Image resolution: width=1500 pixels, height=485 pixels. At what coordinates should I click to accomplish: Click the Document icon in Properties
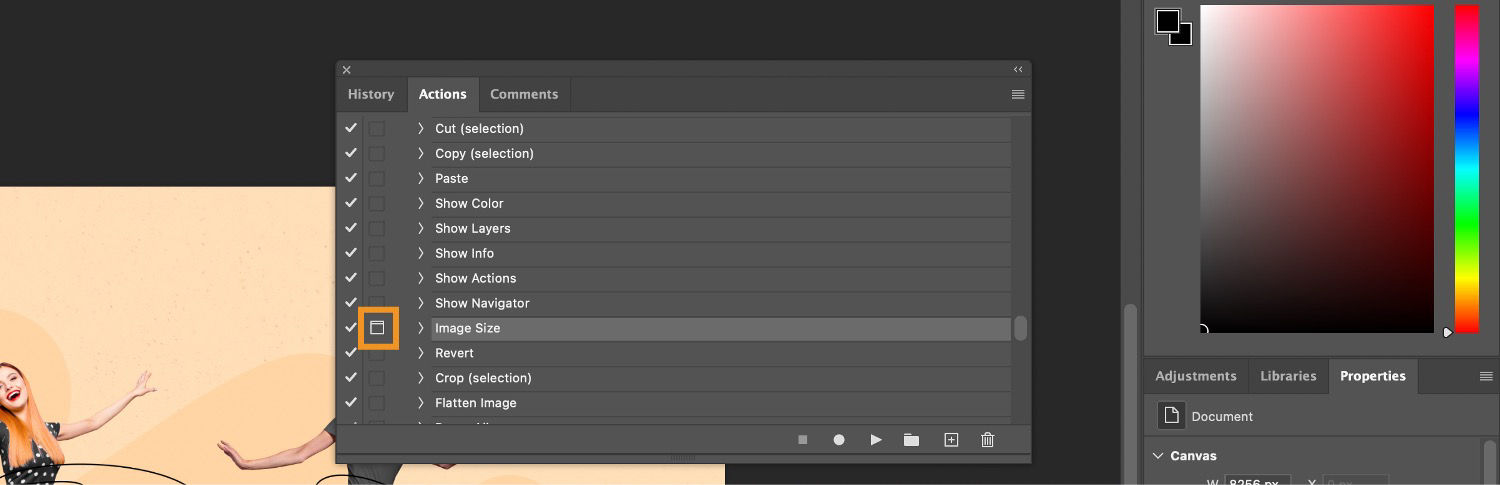coord(1170,416)
